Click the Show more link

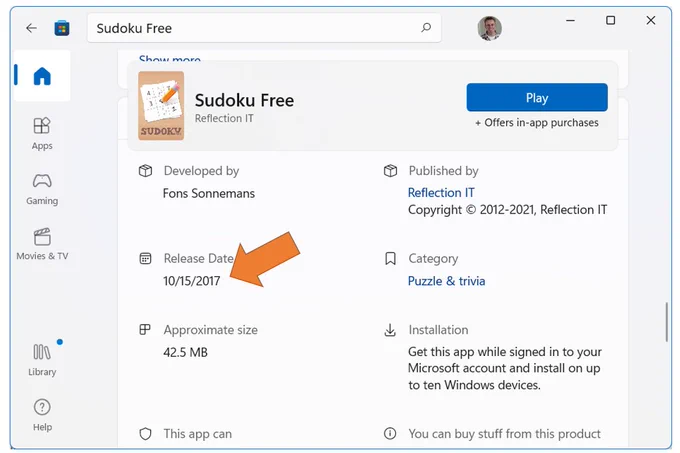[170, 59]
